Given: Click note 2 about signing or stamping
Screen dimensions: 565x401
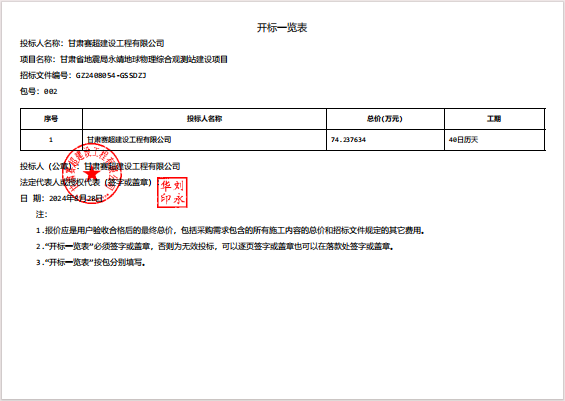Looking at the screenshot, I should click(215, 247).
